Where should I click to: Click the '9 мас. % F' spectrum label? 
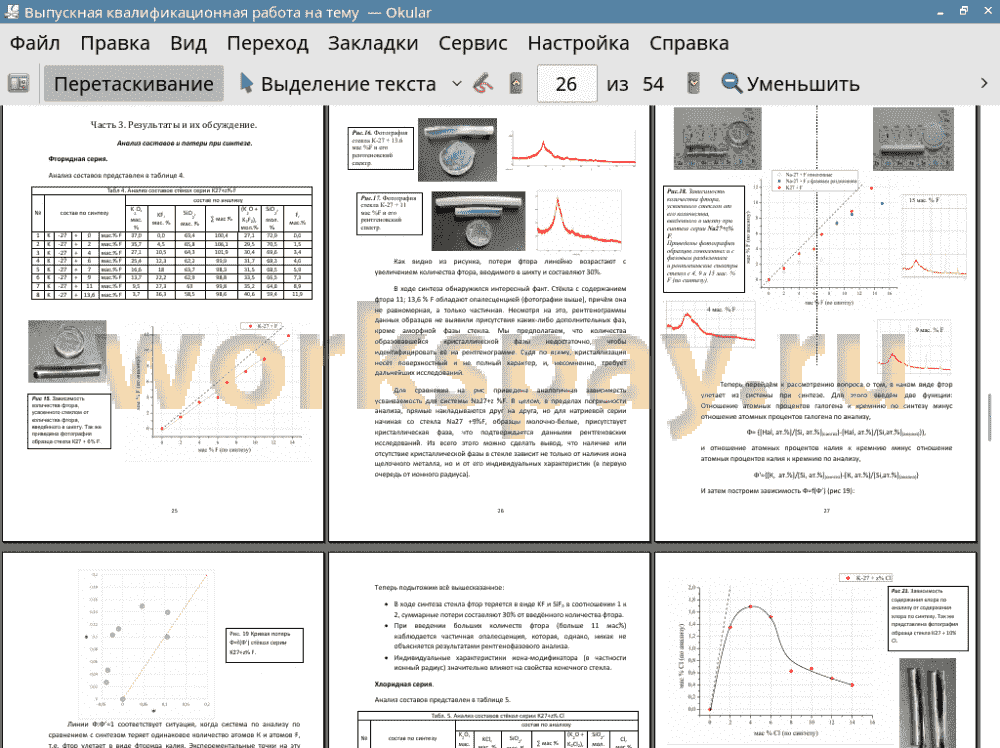[x=929, y=330]
